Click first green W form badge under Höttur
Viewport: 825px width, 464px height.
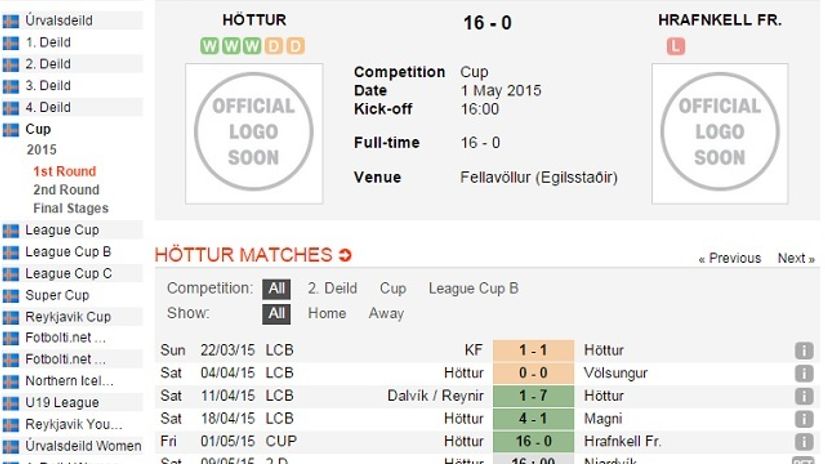pos(209,46)
